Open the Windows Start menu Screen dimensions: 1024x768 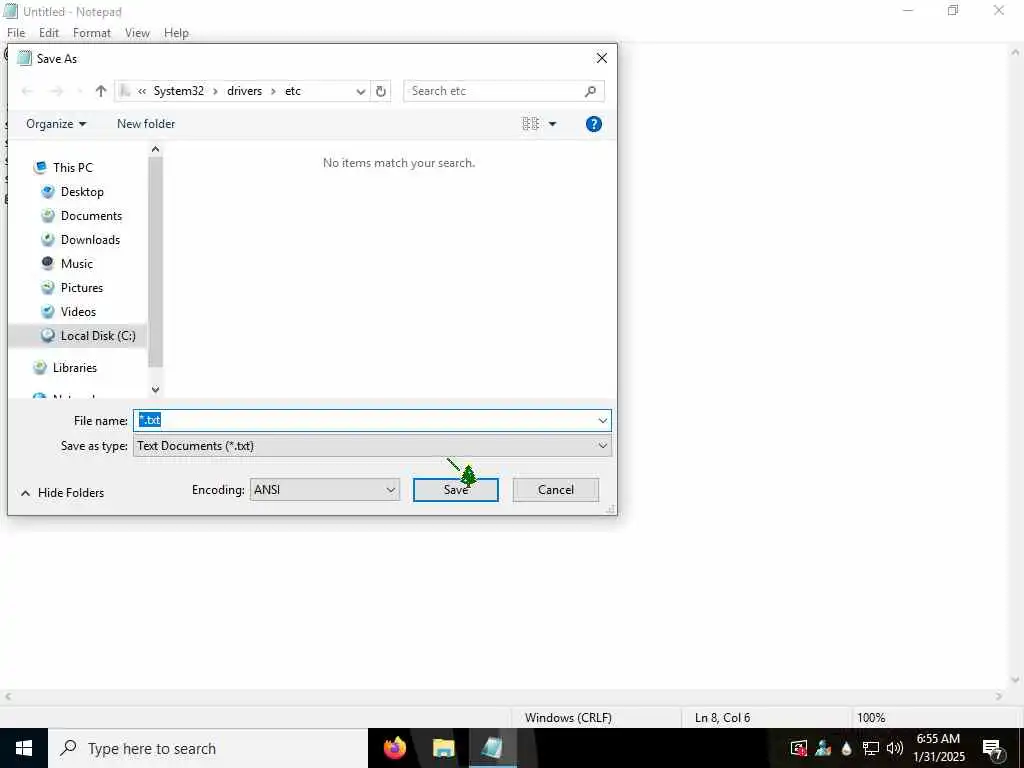click(x=24, y=748)
